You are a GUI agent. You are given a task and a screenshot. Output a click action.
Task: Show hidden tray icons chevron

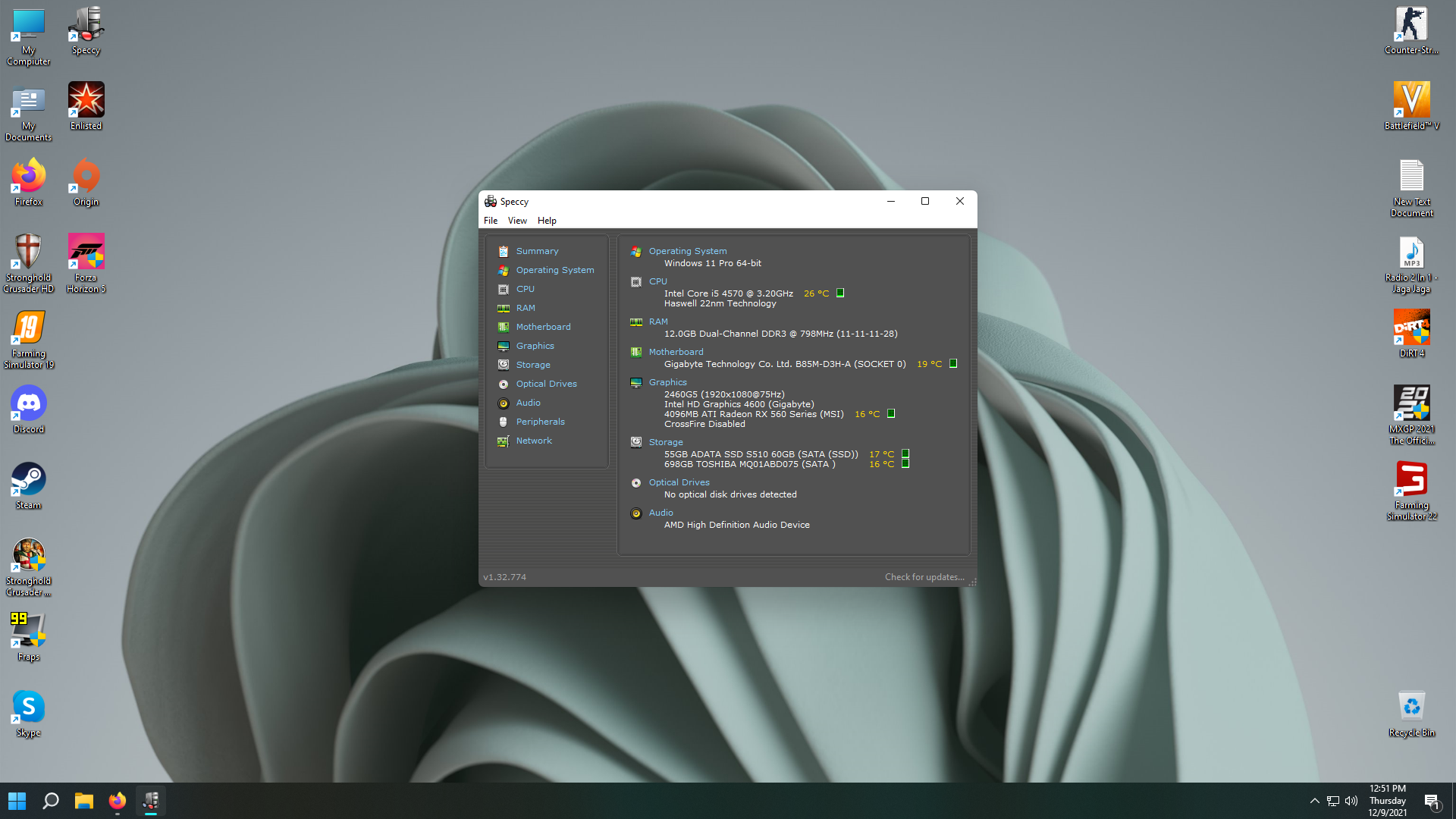(1314, 801)
